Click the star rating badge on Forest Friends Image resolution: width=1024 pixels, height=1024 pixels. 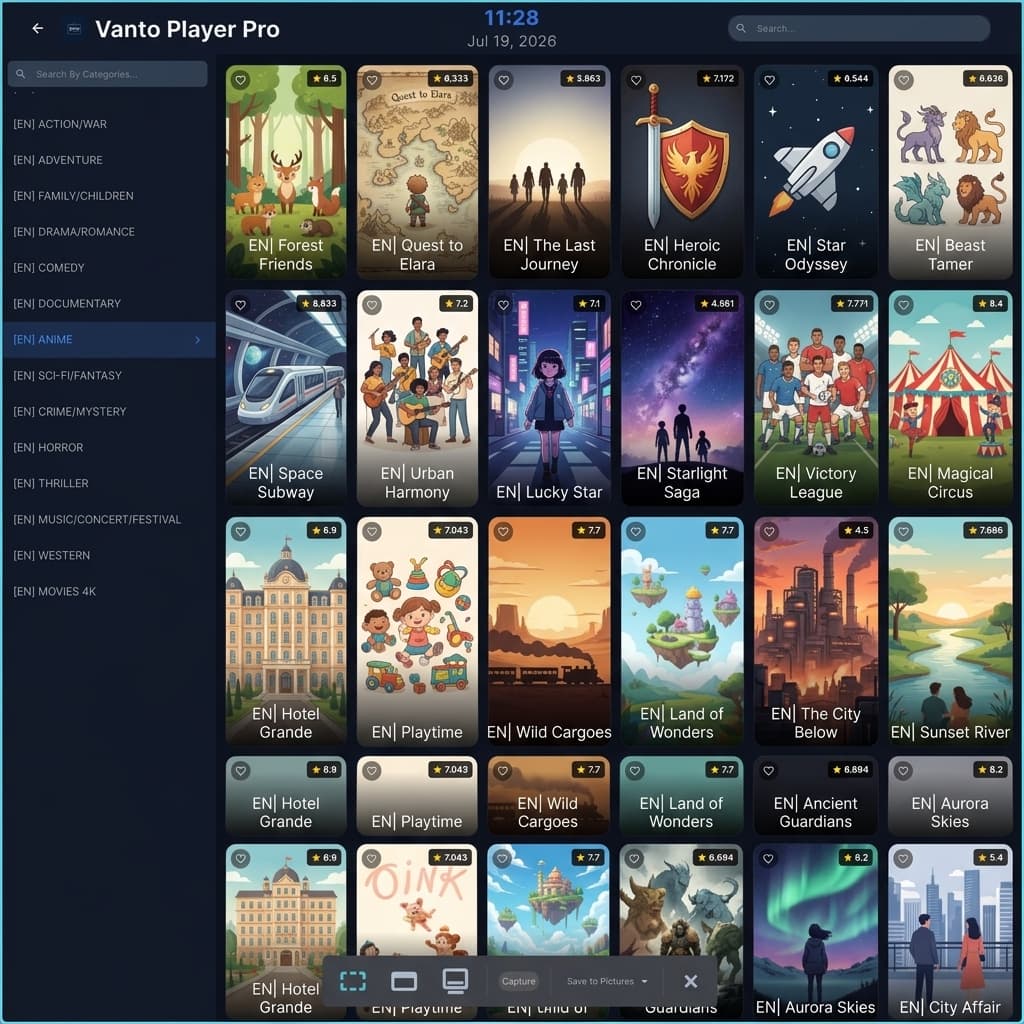(x=325, y=78)
